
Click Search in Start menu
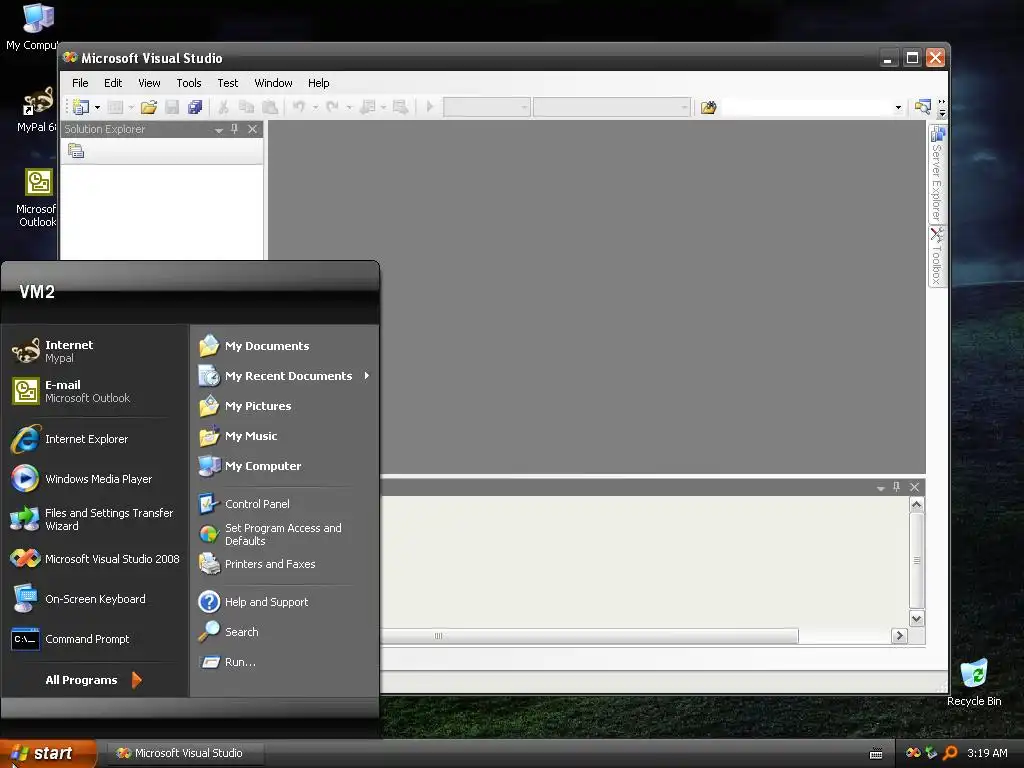[285, 632]
